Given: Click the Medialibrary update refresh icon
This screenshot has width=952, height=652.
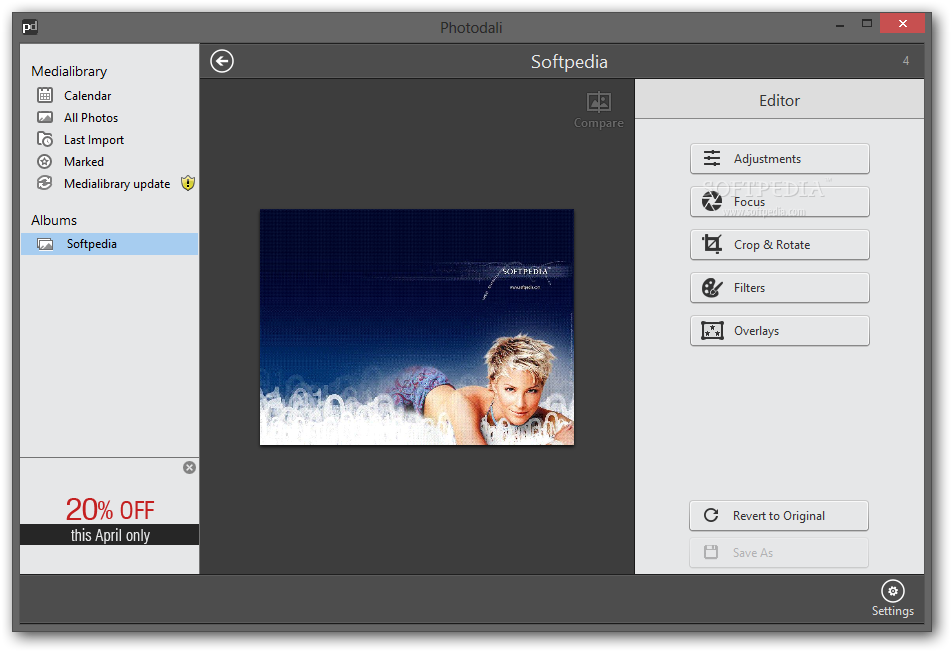Looking at the screenshot, I should pos(45,183).
